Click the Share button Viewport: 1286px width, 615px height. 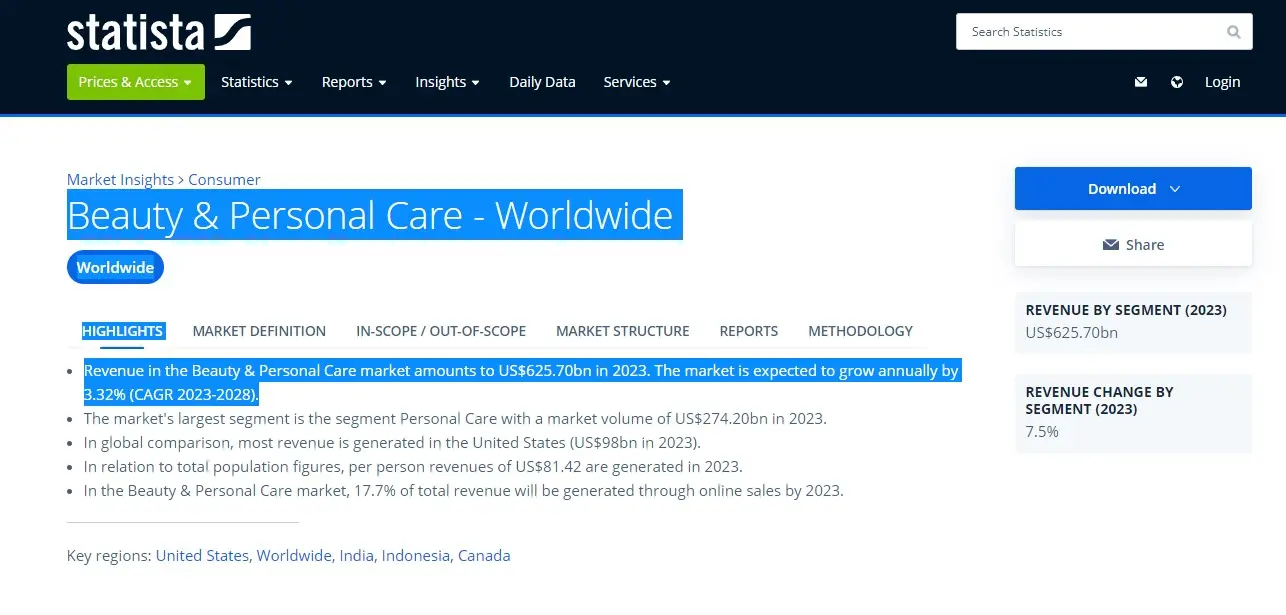point(1133,245)
